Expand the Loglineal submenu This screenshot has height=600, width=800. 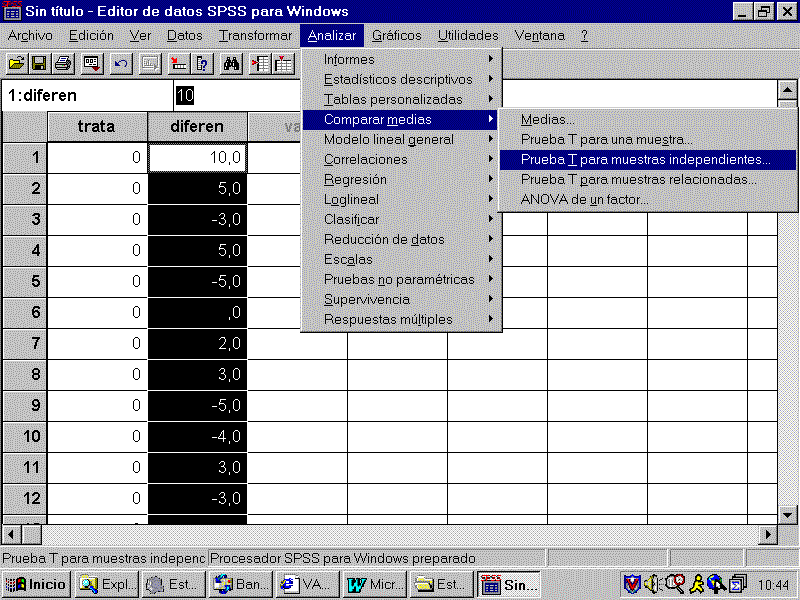[x=402, y=199]
